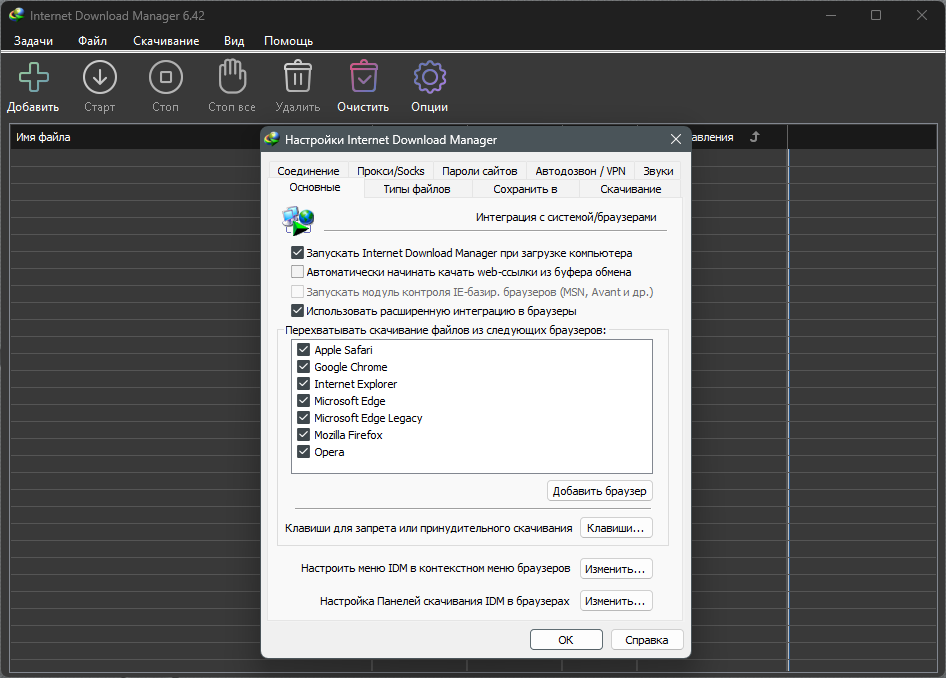The image size is (946, 678).
Task: Click the Старт download icon
Action: click(x=100, y=77)
